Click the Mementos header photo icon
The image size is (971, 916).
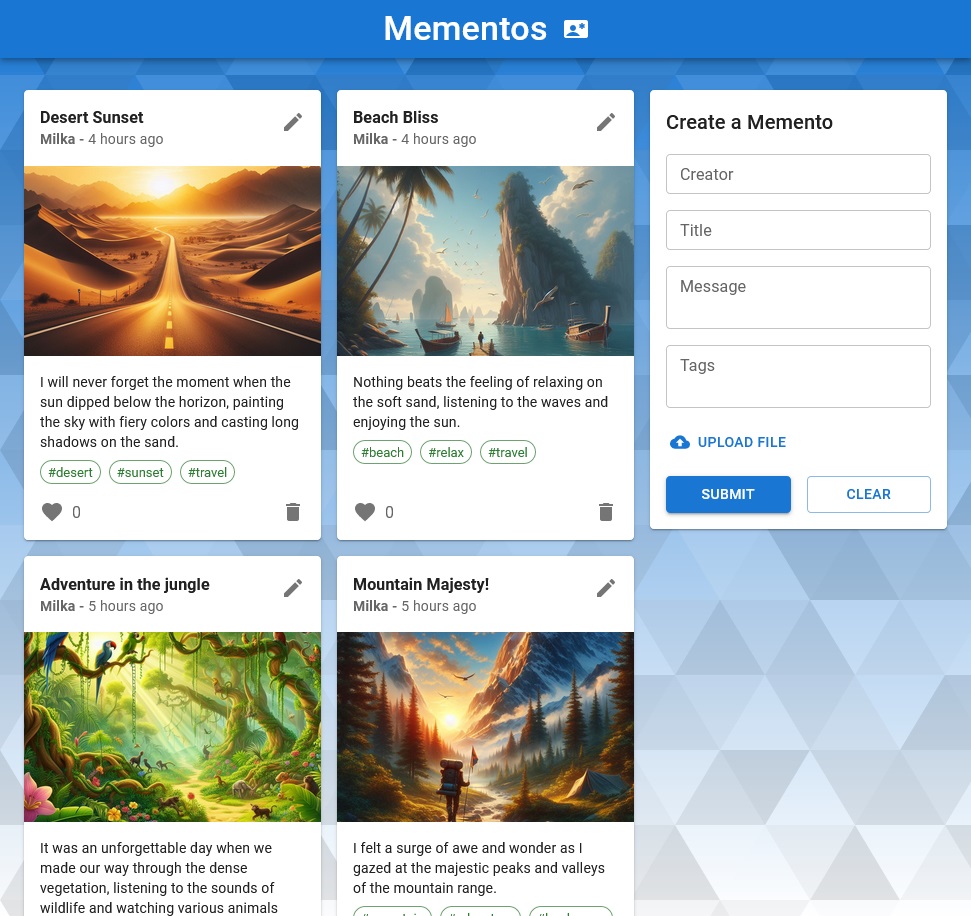click(x=576, y=29)
